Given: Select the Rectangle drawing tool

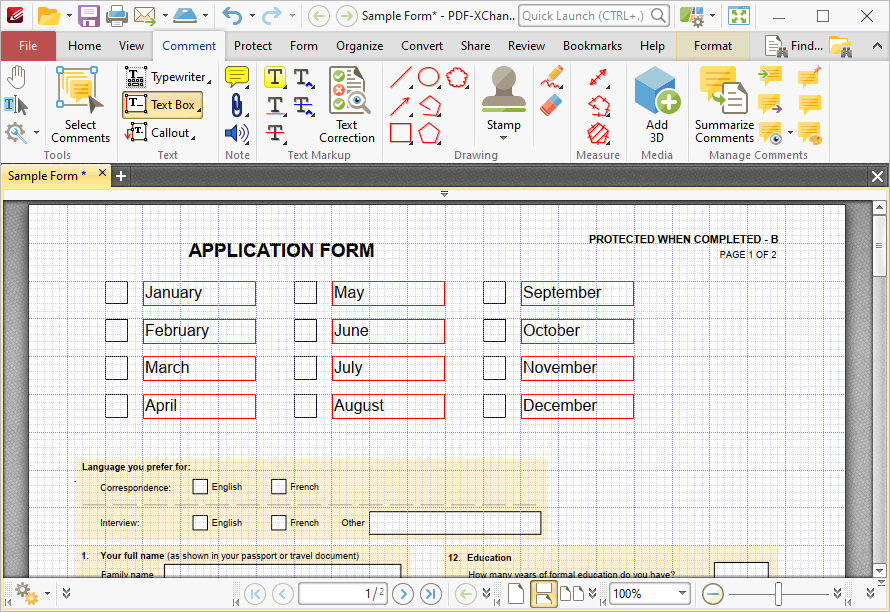Looking at the screenshot, I should point(401,133).
